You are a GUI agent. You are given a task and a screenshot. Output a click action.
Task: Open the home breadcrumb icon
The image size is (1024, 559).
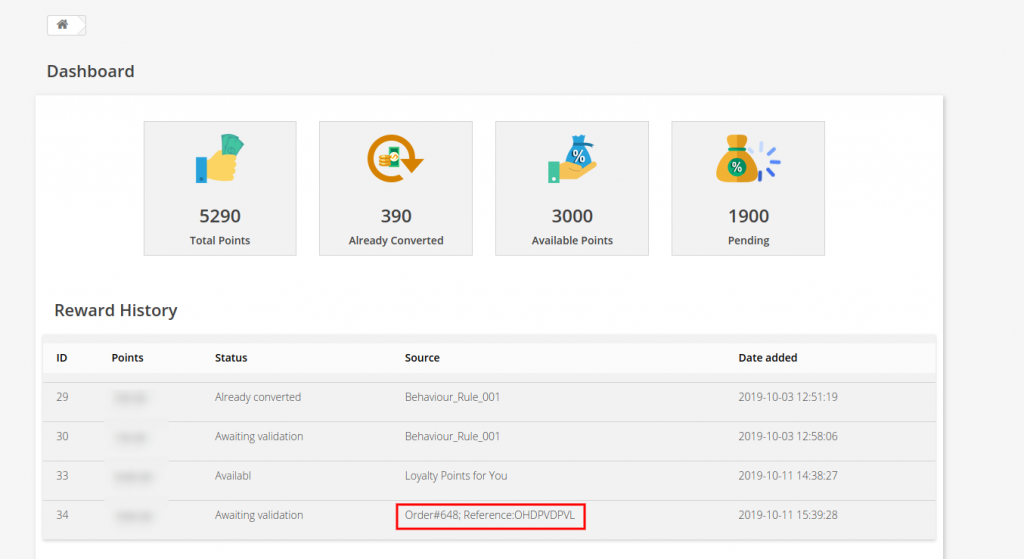pos(63,25)
